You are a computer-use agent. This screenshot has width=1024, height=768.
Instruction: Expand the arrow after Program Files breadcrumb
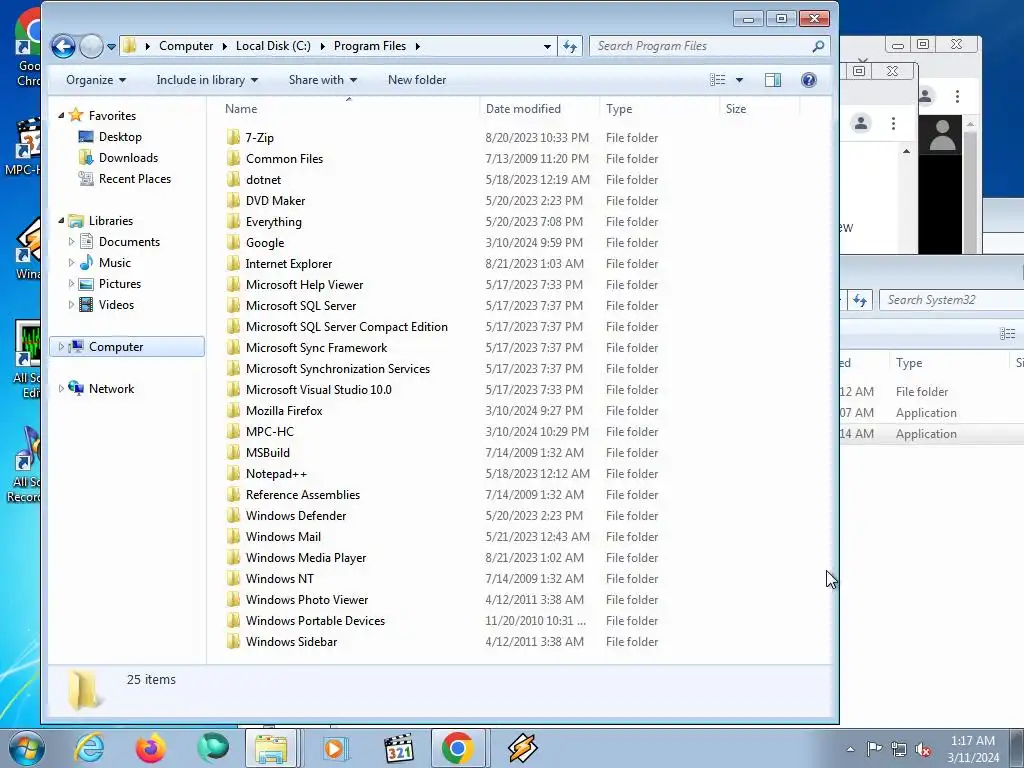tap(417, 46)
